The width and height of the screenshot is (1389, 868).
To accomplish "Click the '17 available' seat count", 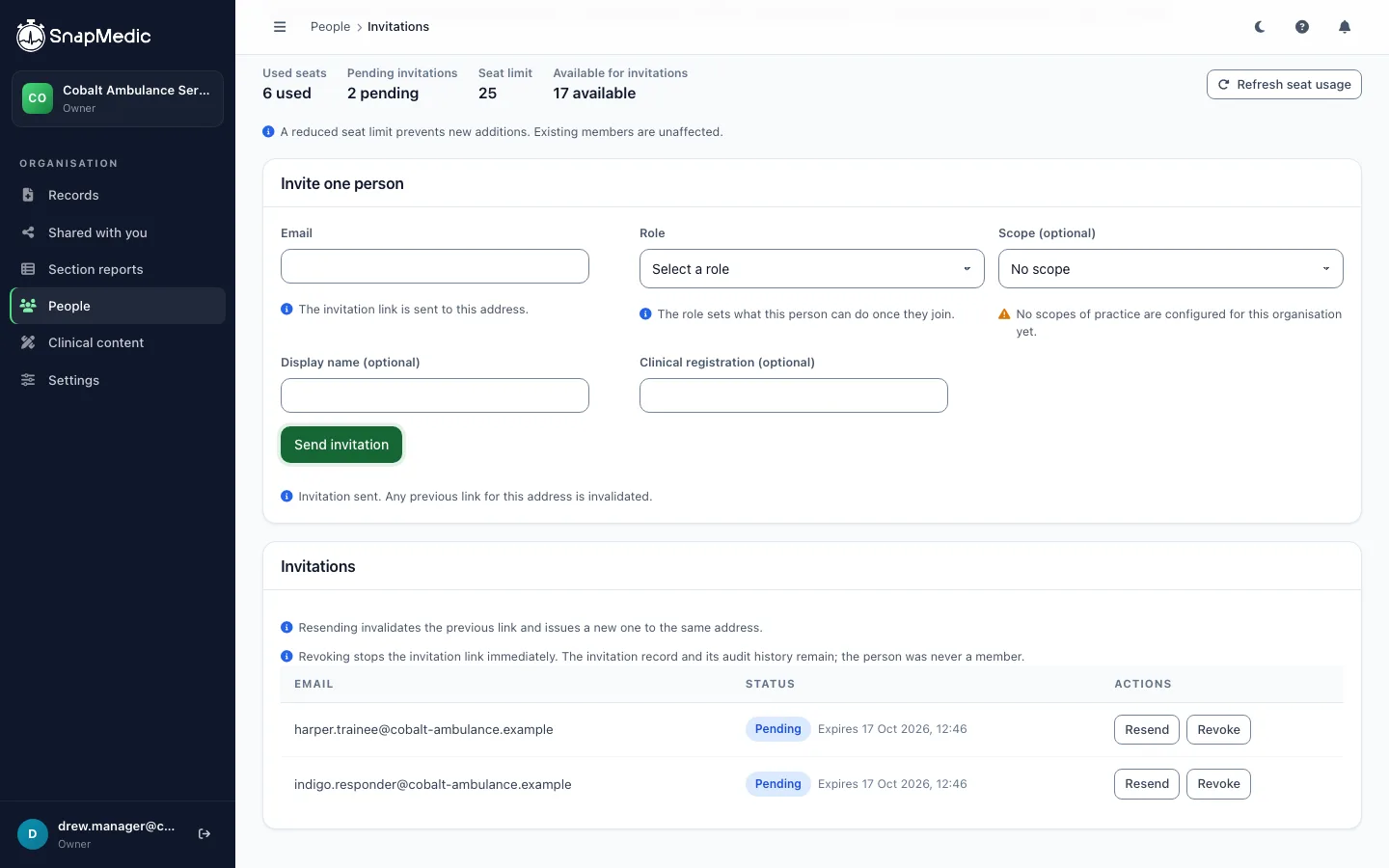I will (594, 94).
